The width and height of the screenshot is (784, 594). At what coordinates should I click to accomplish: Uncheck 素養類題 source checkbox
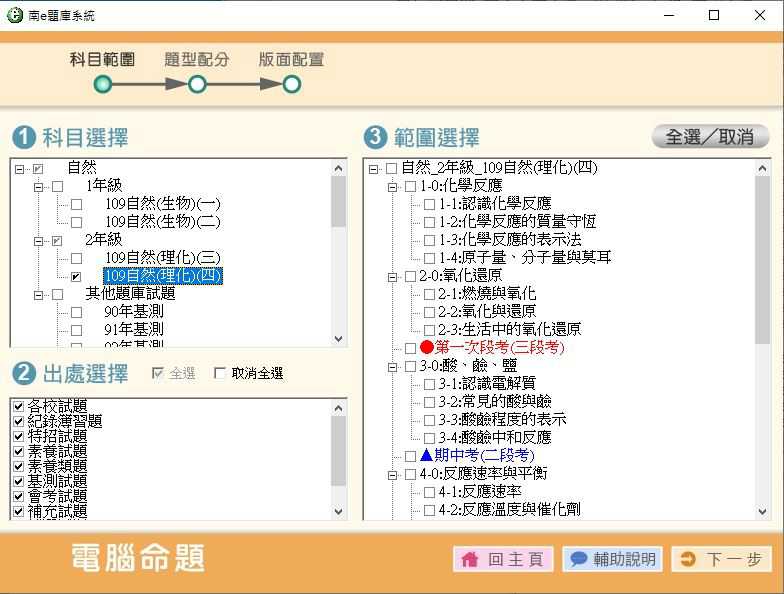click(x=18, y=466)
